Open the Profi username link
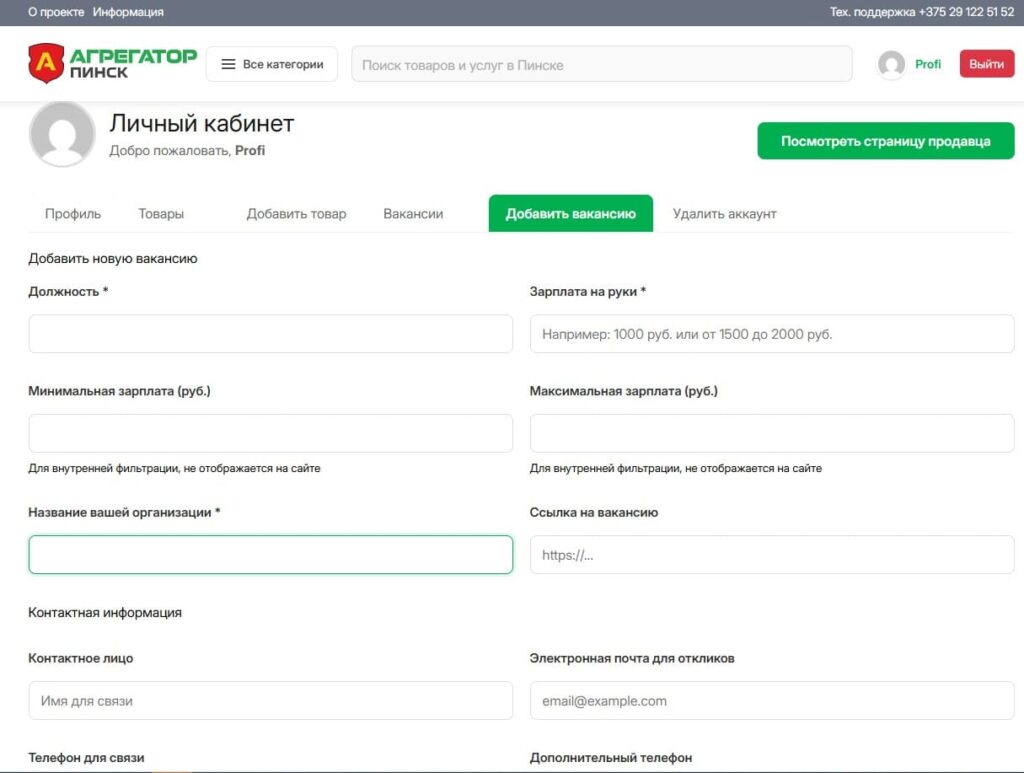1024x773 pixels. pyautogui.click(x=928, y=64)
